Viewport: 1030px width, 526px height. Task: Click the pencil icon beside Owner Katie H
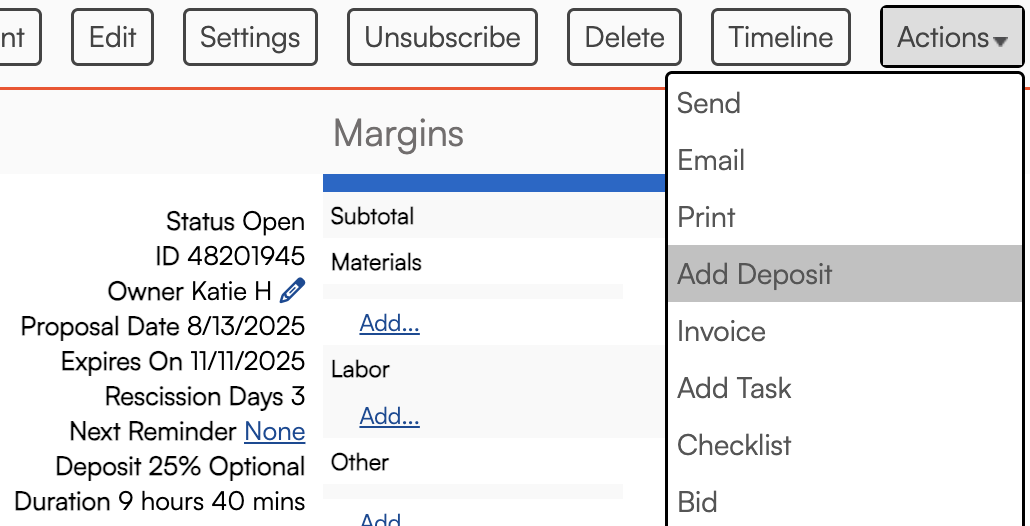(292, 291)
